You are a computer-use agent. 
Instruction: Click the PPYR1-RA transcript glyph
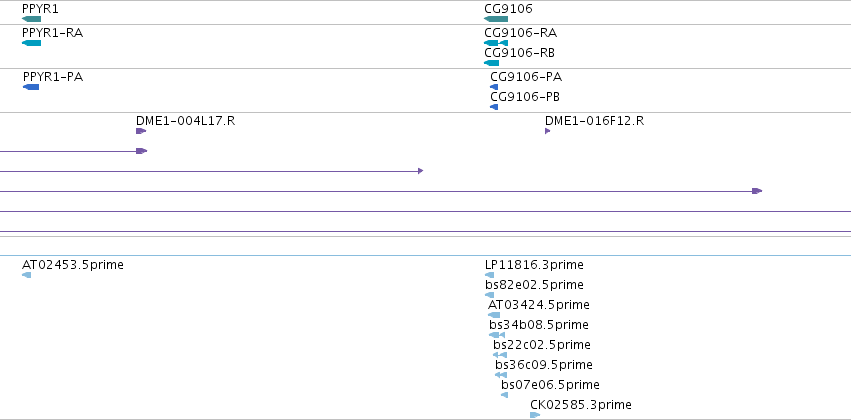click(31, 43)
